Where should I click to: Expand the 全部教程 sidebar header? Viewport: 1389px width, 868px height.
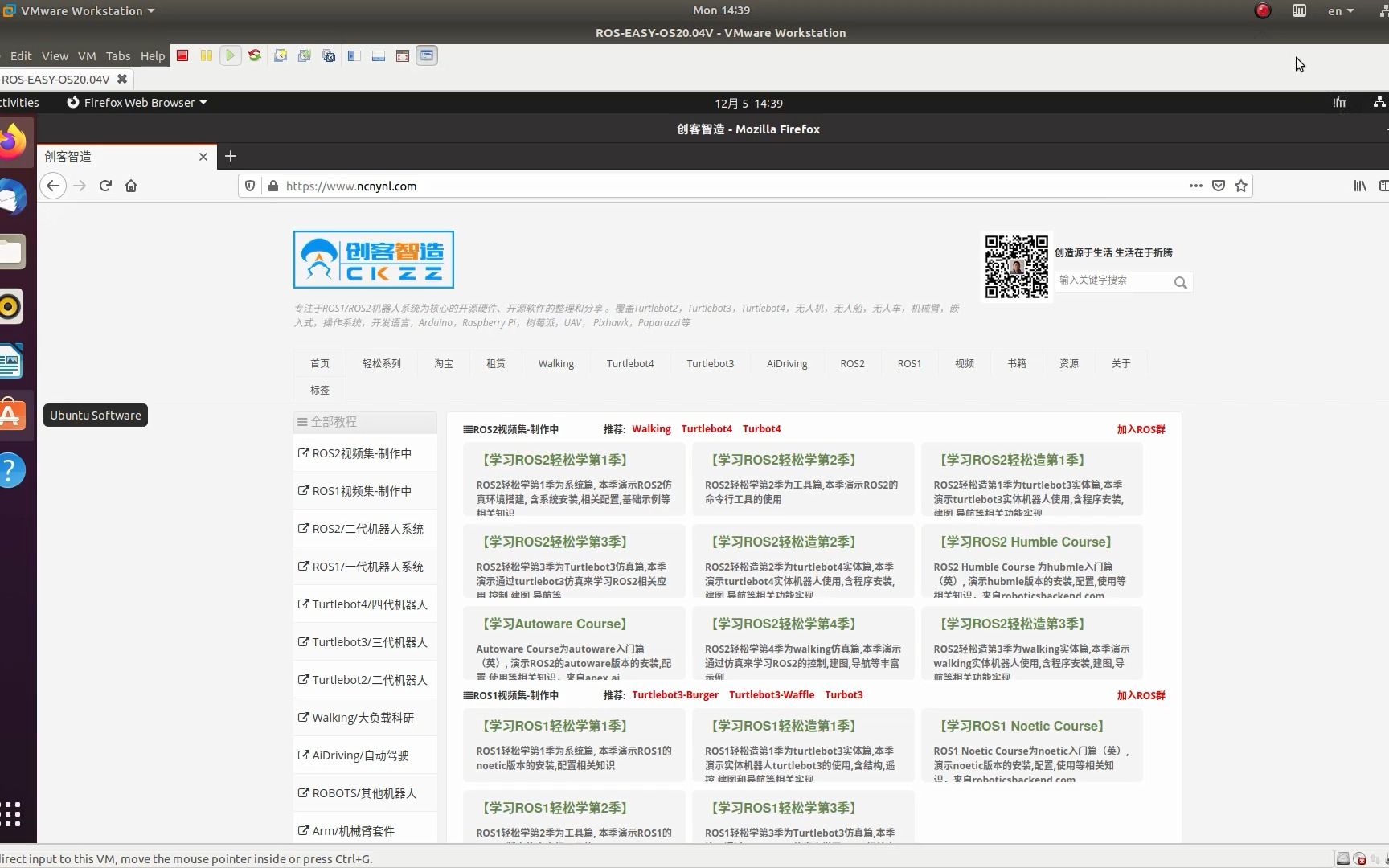(x=365, y=422)
